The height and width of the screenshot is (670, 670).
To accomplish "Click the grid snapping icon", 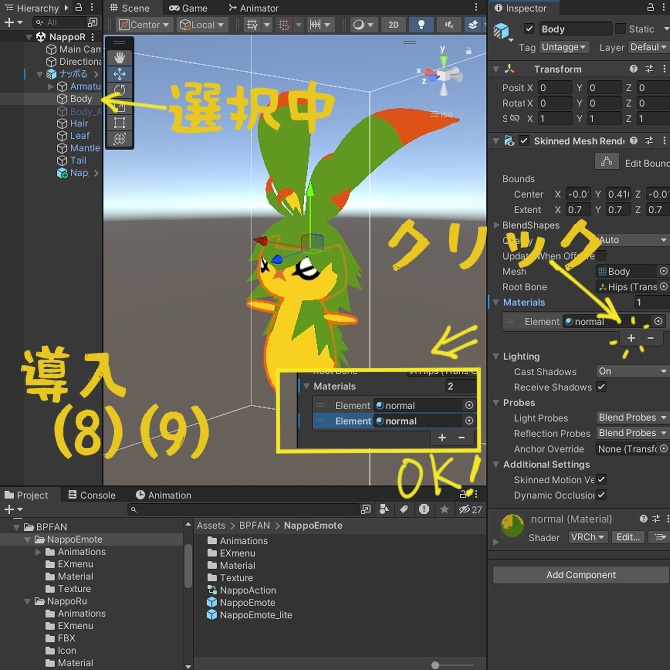I will click(284, 25).
